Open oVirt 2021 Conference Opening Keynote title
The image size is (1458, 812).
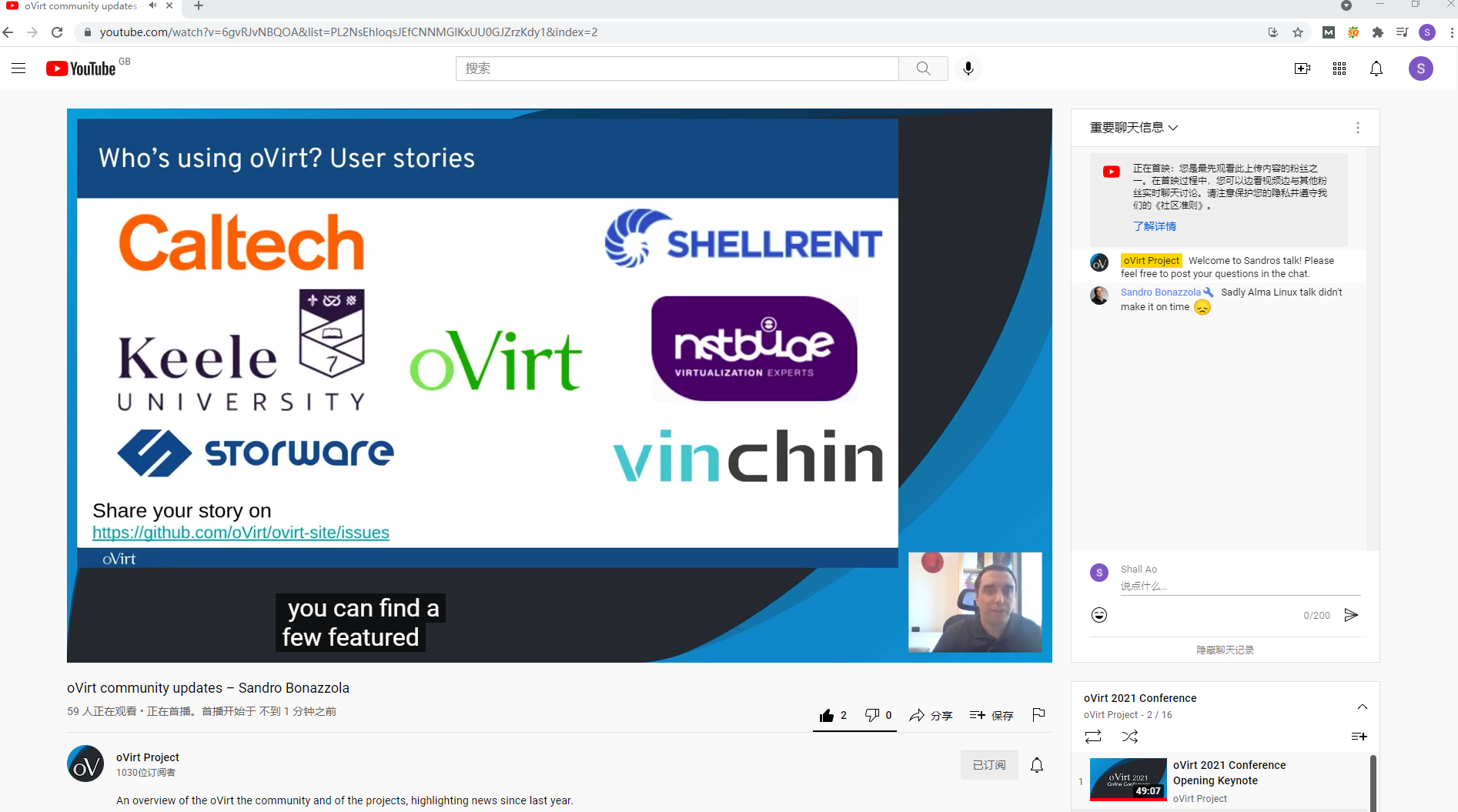click(1229, 773)
